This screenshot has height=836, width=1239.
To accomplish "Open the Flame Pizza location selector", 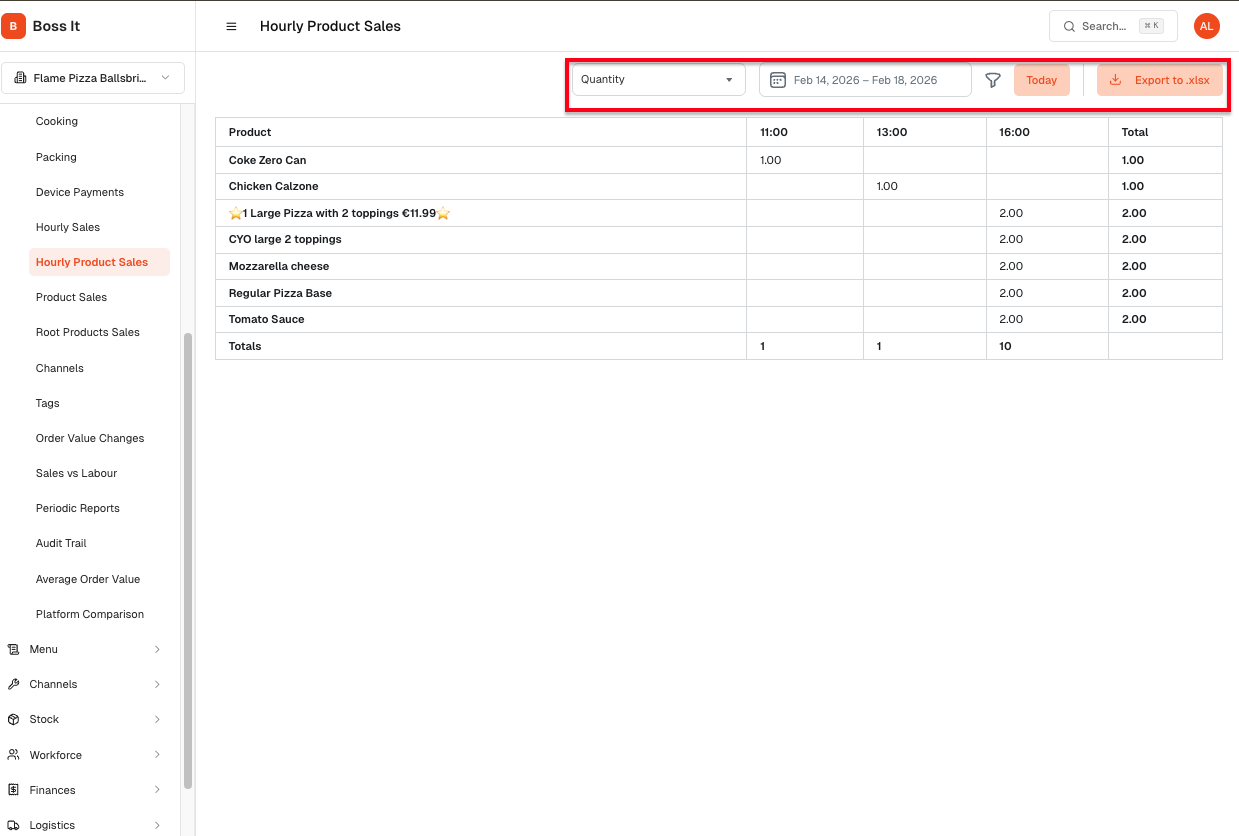I will [93, 78].
